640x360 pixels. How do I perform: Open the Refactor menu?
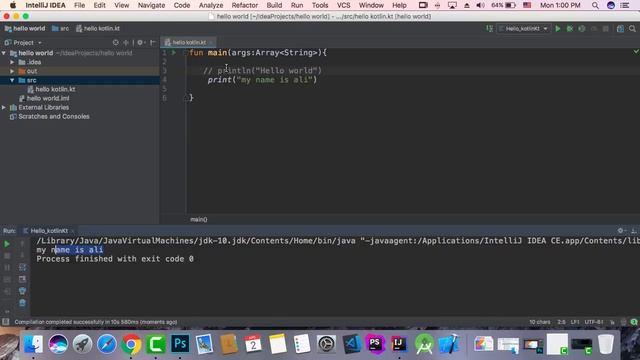(x=244, y=5)
